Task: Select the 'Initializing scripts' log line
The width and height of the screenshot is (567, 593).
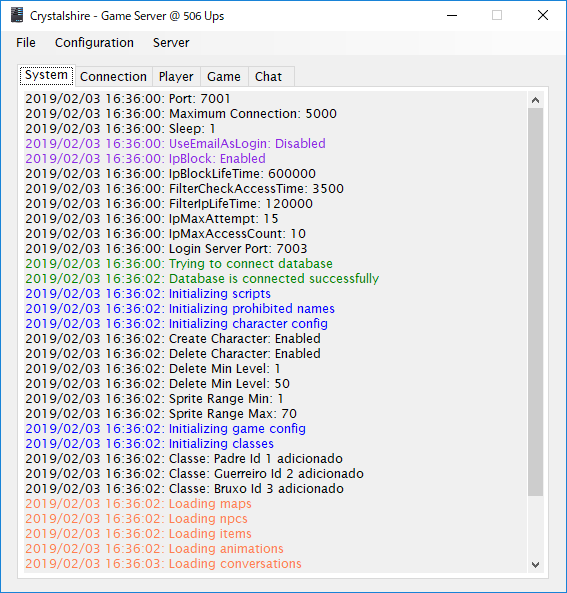Action: [148, 294]
